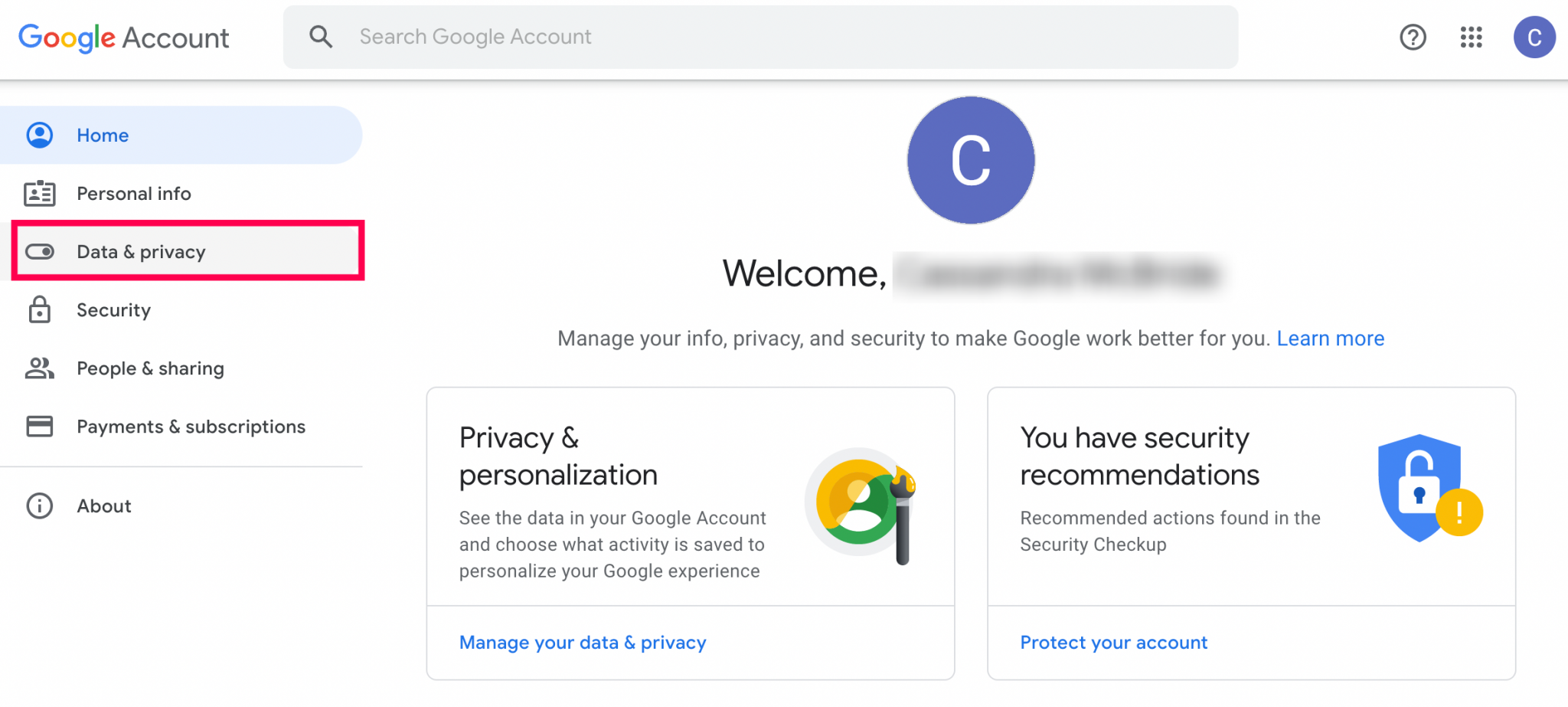1568x707 pixels.
Task: Click the search magnifying glass icon
Action: [x=321, y=36]
